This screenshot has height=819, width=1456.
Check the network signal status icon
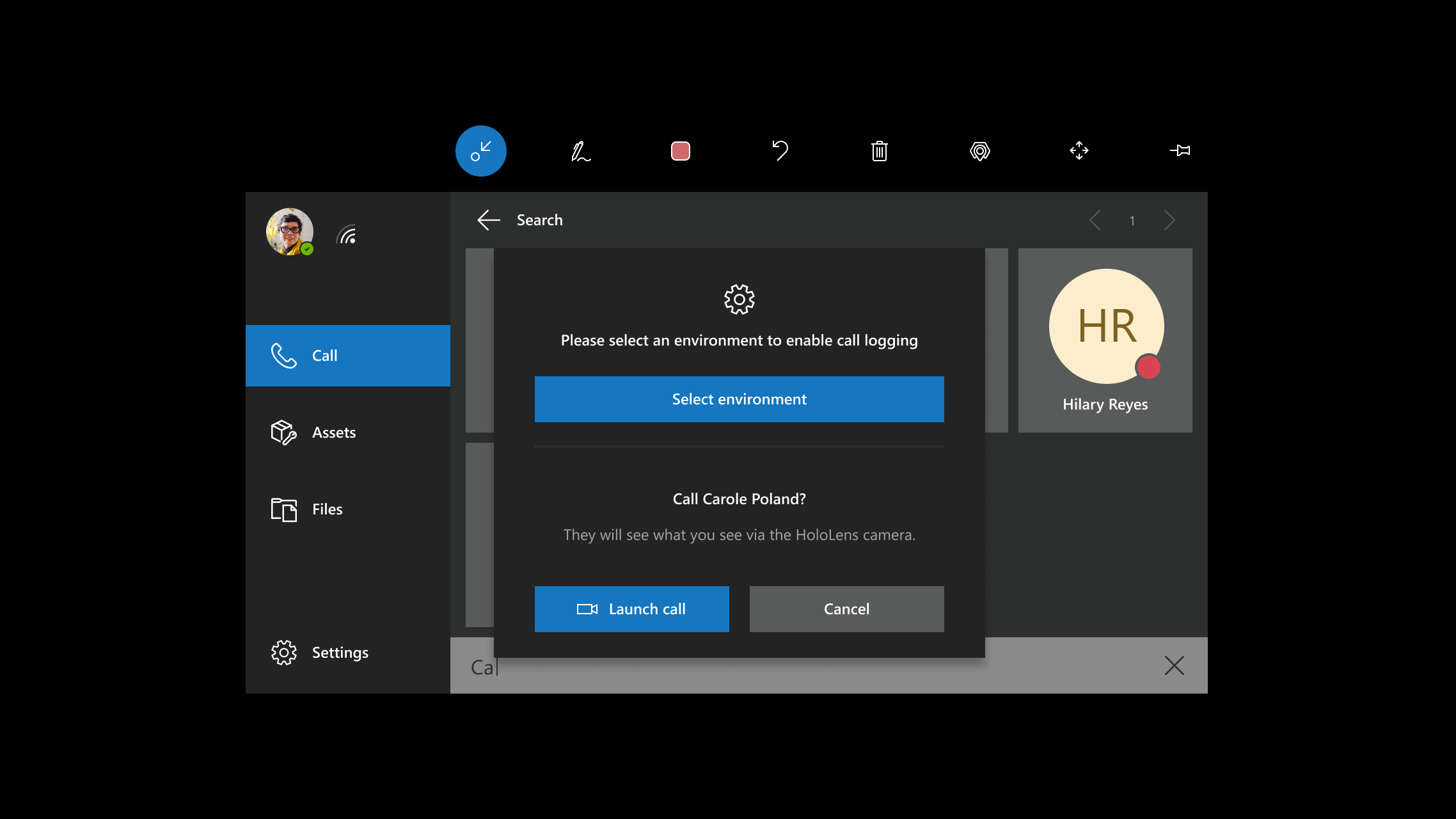pyautogui.click(x=347, y=234)
